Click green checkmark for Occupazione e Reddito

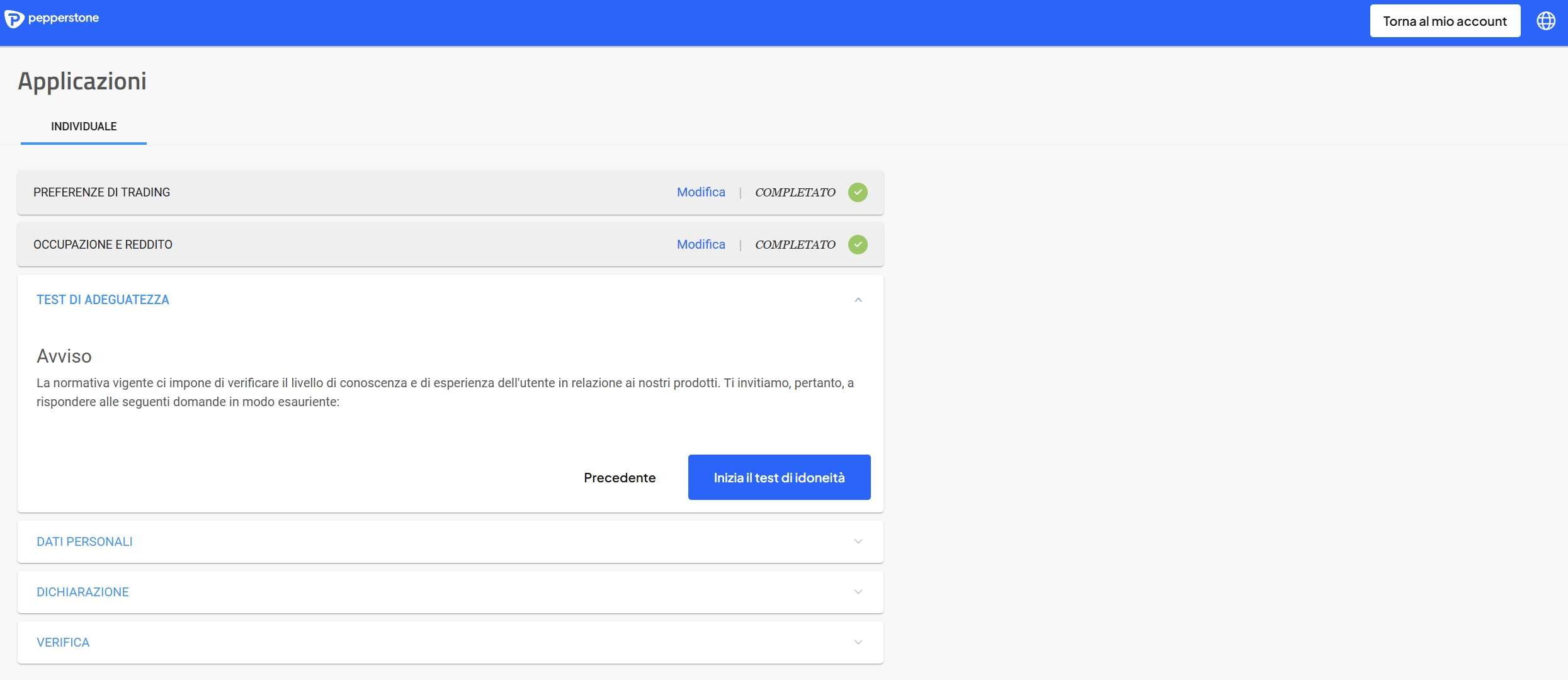[858, 244]
